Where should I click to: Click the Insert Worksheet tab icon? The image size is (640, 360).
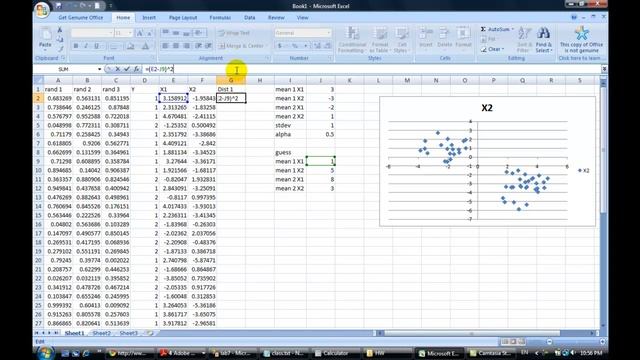[150, 333]
